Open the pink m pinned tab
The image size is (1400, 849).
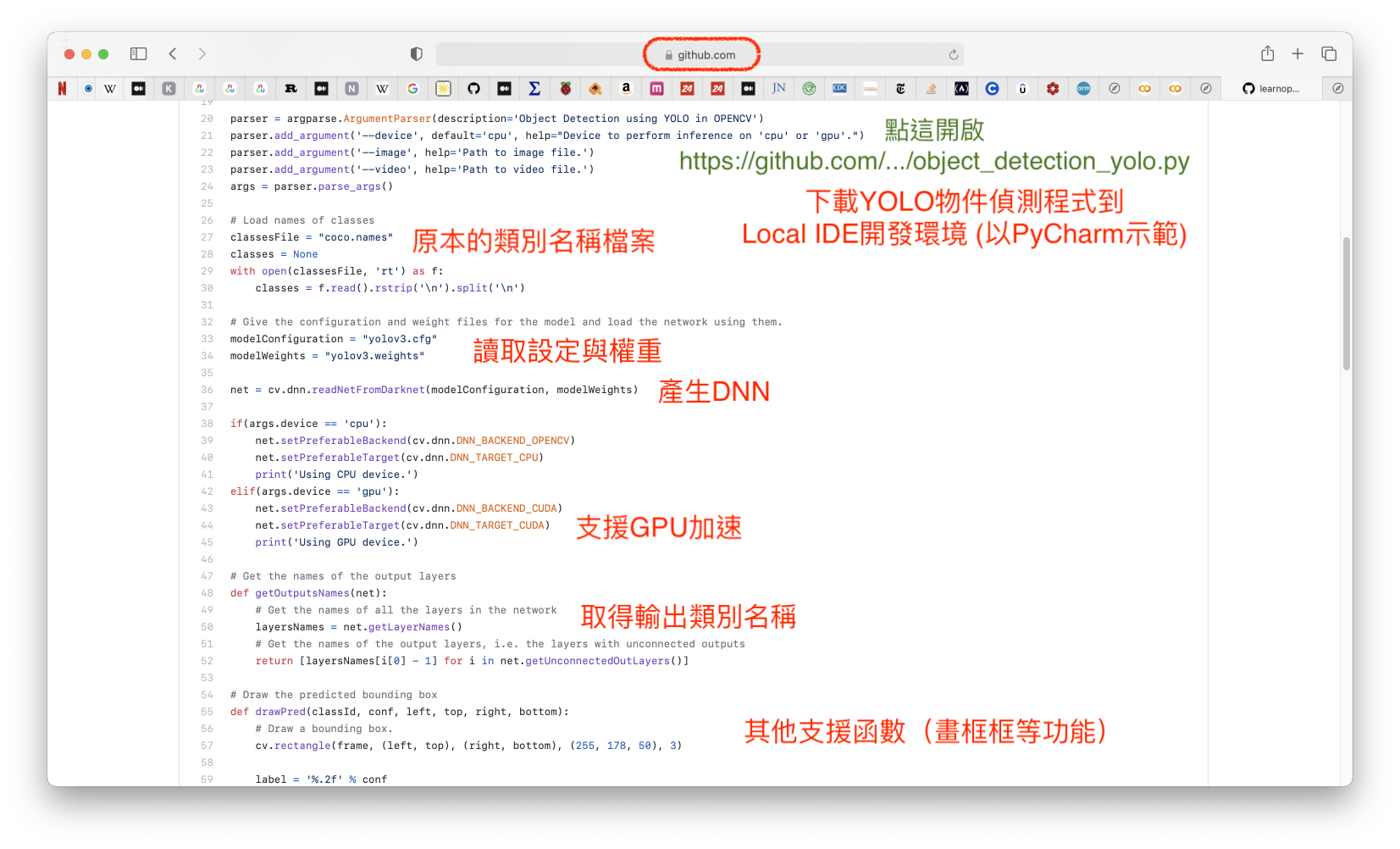tap(656, 88)
